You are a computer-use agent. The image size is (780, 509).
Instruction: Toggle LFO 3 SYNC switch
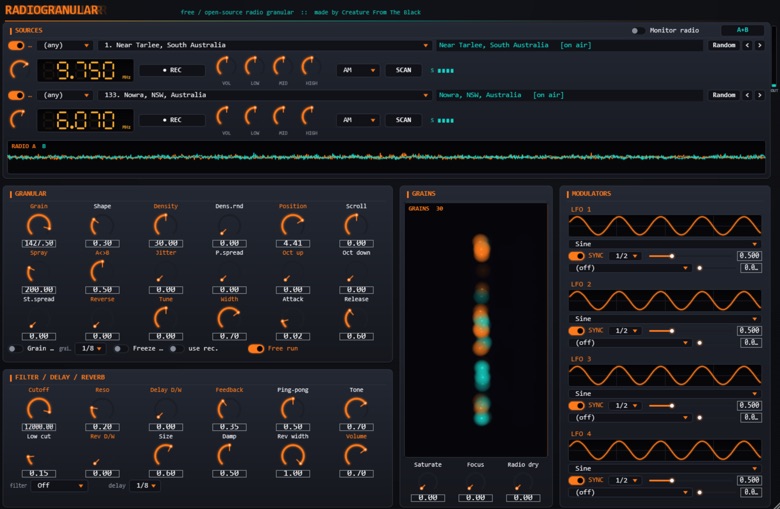click(x=577, y=406)
